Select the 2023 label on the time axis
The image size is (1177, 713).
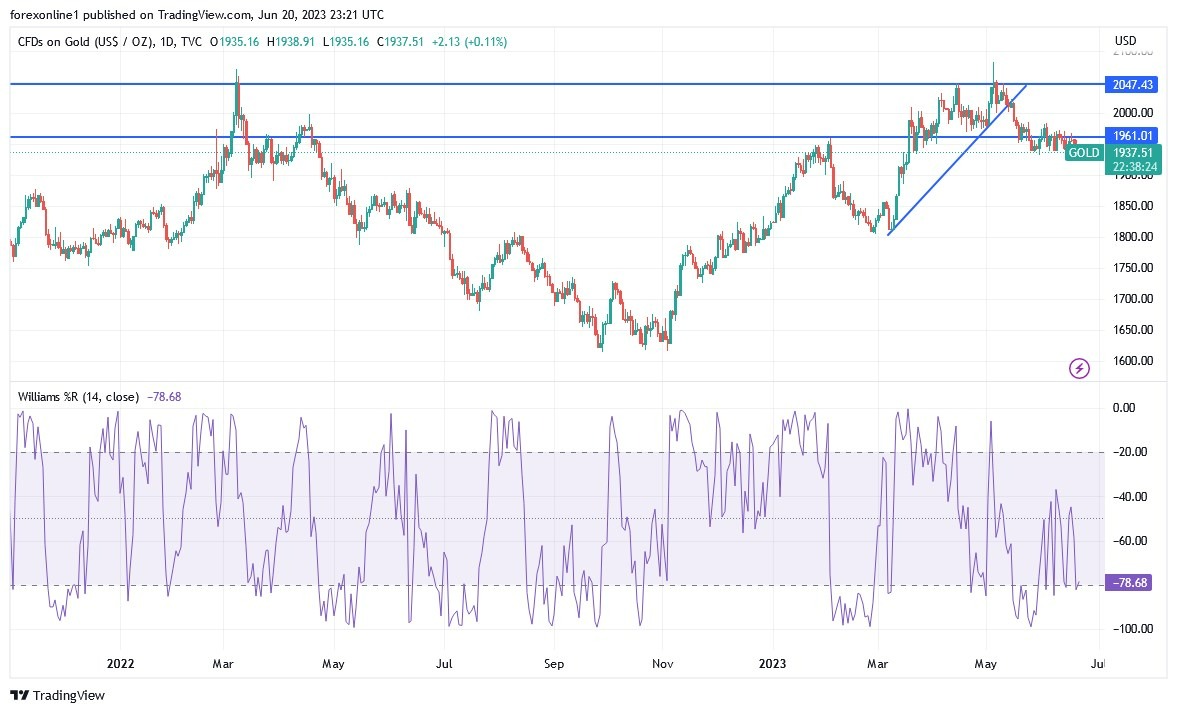pyautogui.click(x=774, y=663)
